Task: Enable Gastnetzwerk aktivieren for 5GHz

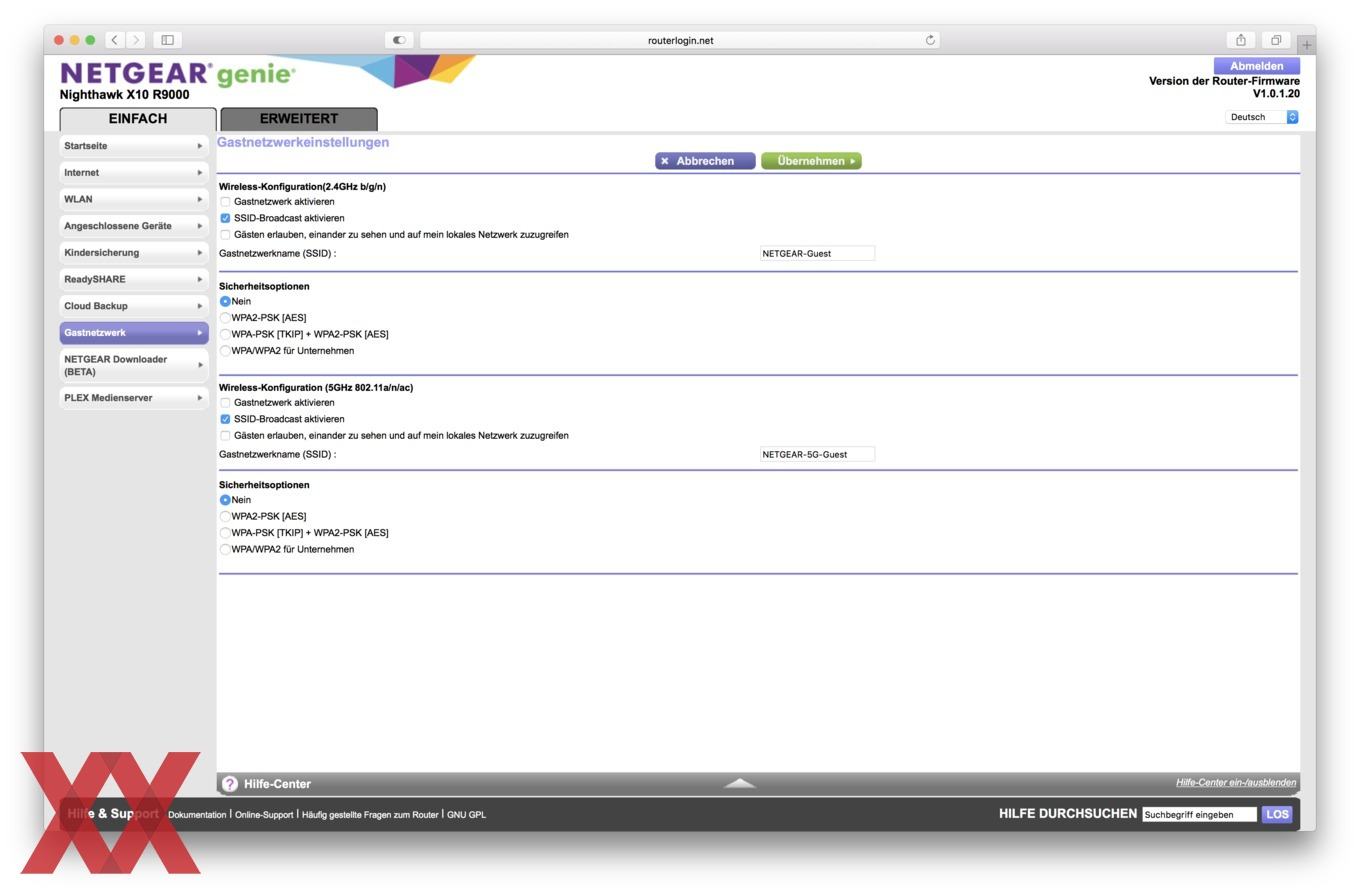Action: (225, 403)
